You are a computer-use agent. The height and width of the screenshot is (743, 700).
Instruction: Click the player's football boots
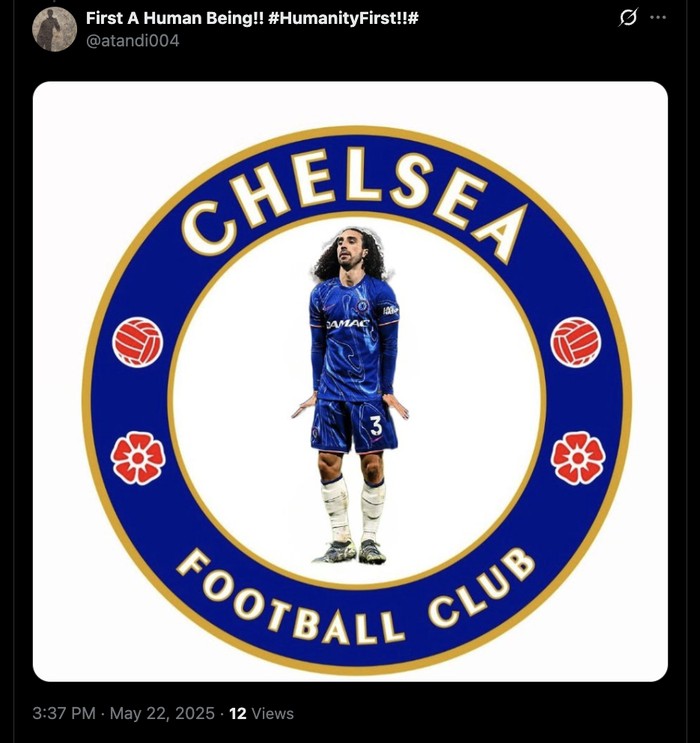[x=349, y=552]
